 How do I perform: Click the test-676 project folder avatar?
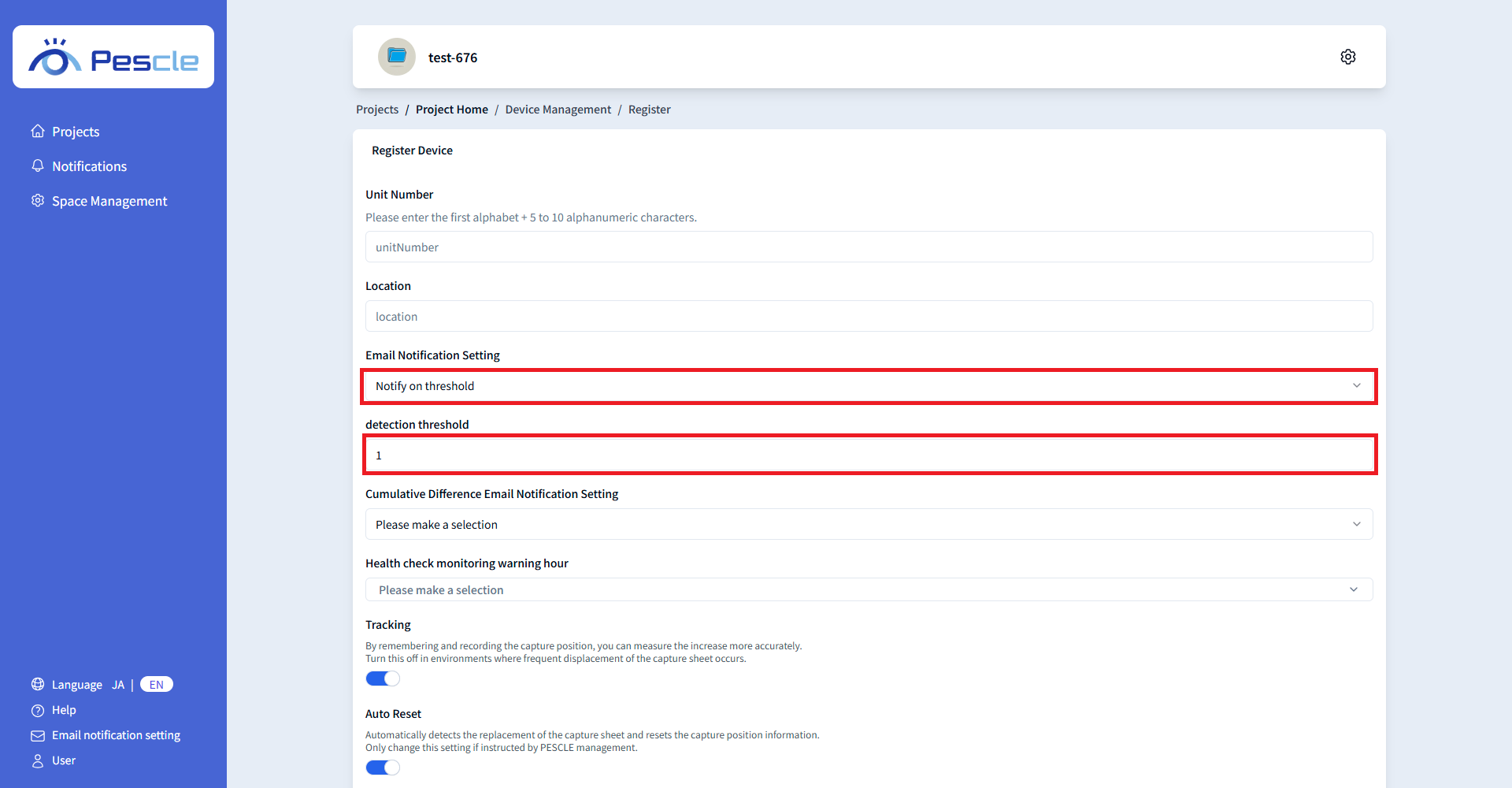tap(397, 57)
